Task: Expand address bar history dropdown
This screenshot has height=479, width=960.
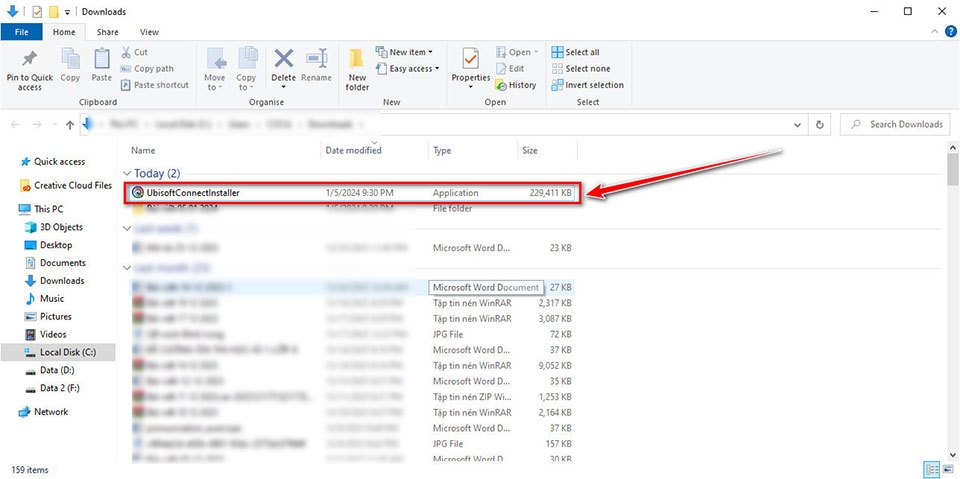Action: (797, 125)
